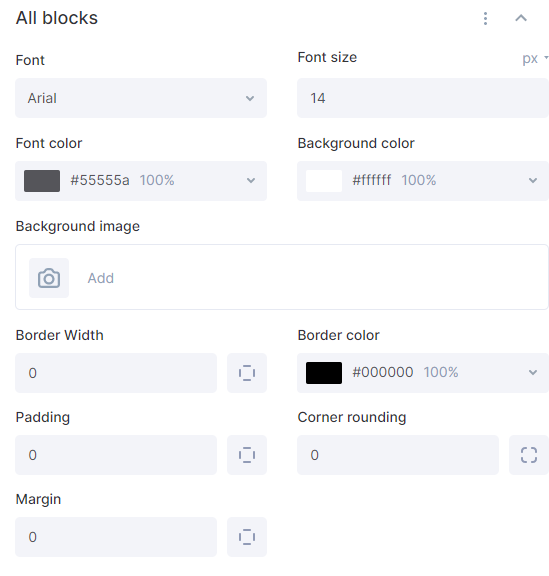The width and height of the screenshot is (549, 576).
Task: Toggle per-corner rounding settings icon
Action: coord(529,455)
